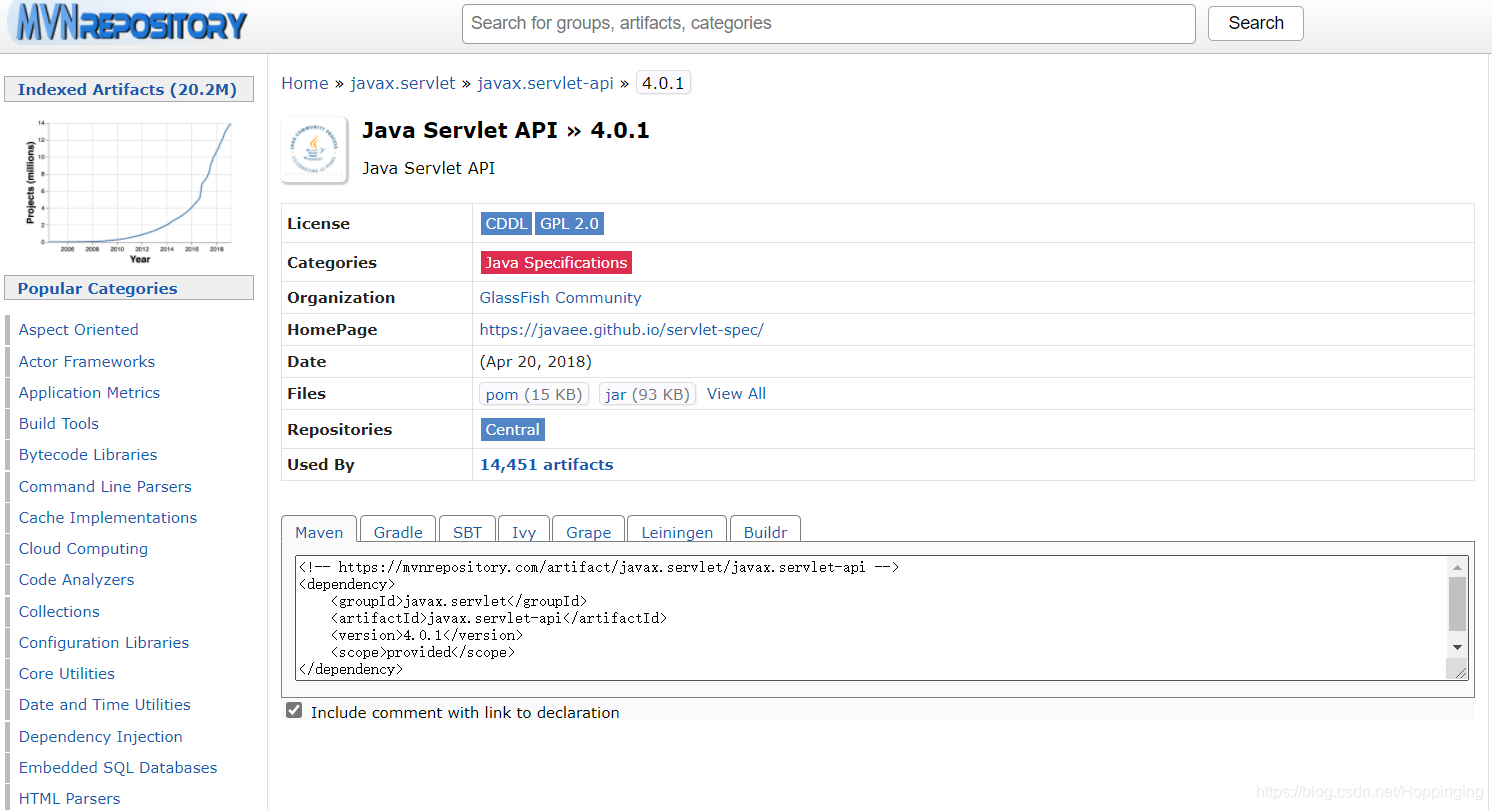Switch to the SBT tab
Image resolution: width=1492 pixels, height=810 pixels.
pos(467,532)
